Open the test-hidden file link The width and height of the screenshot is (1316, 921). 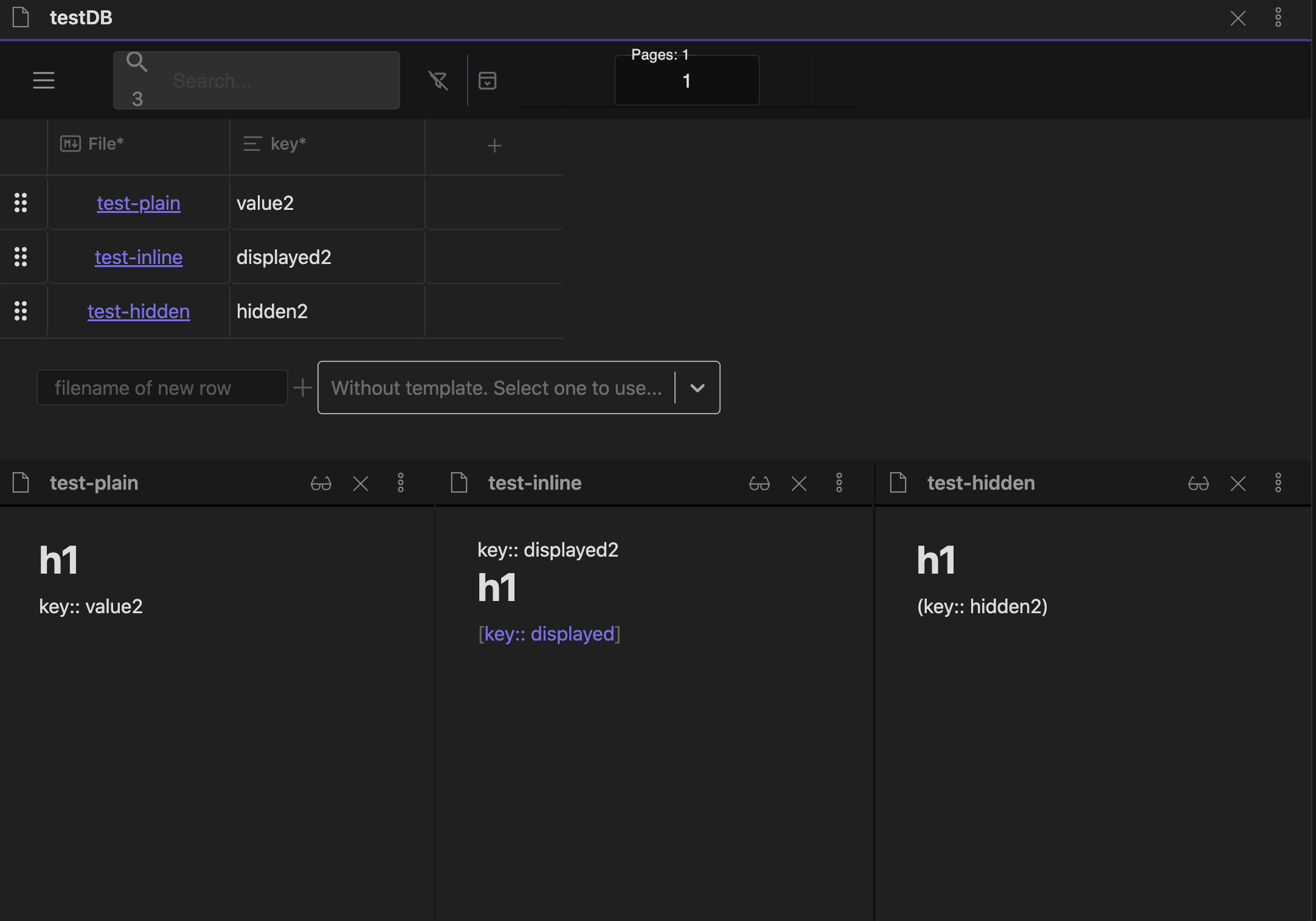(139, 311)
